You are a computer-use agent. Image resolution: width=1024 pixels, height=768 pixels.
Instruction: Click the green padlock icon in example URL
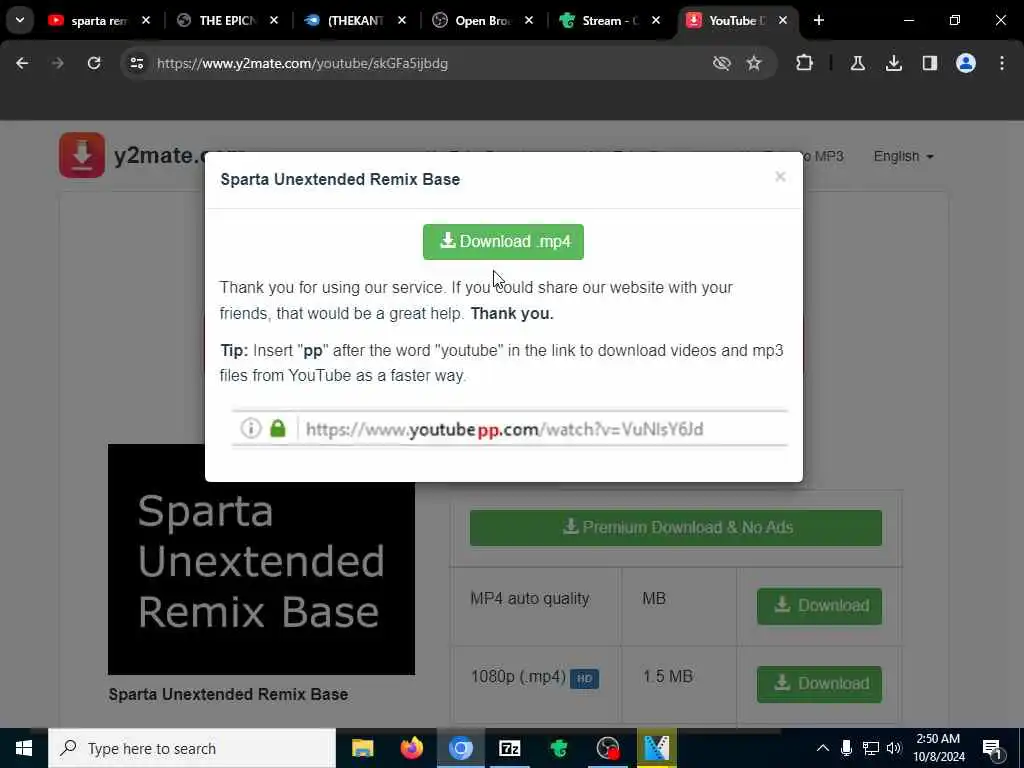click(278, 428)
